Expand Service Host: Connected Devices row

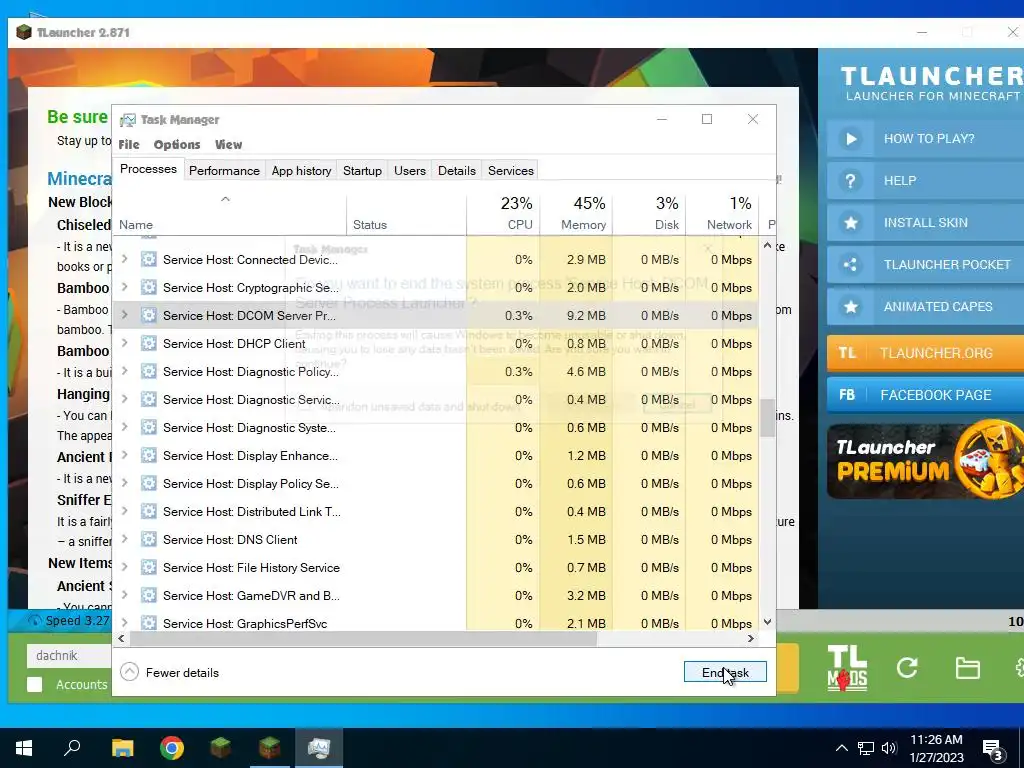(124, 259)
